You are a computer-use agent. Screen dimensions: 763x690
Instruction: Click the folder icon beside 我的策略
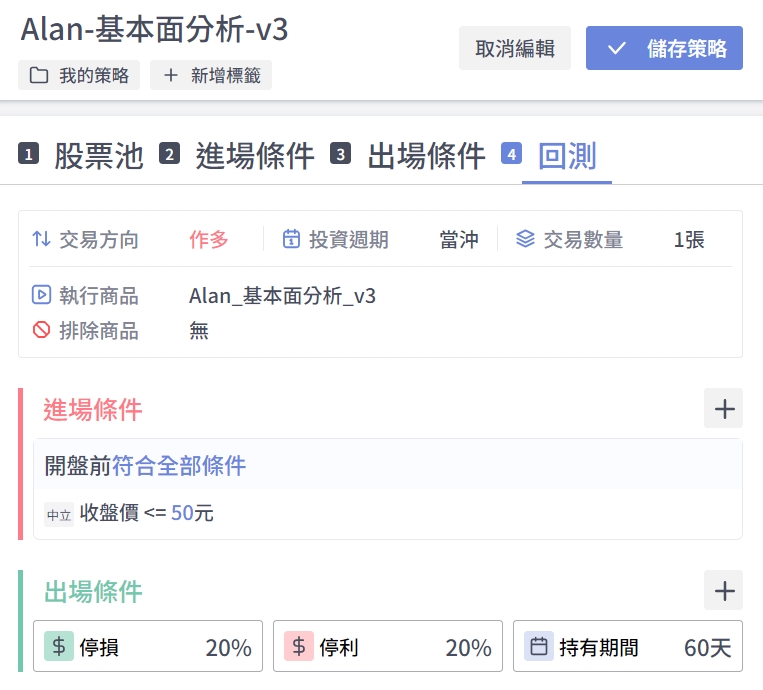click(x=39, y=76)
